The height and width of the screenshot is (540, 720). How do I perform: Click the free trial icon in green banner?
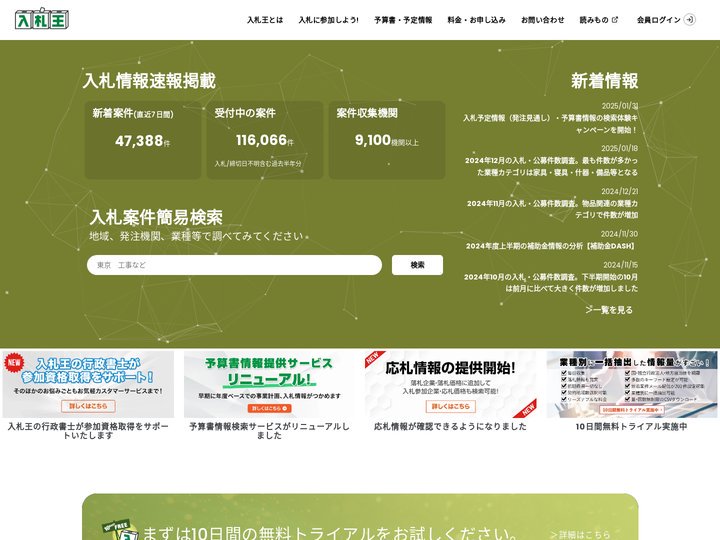coord(119,531)
